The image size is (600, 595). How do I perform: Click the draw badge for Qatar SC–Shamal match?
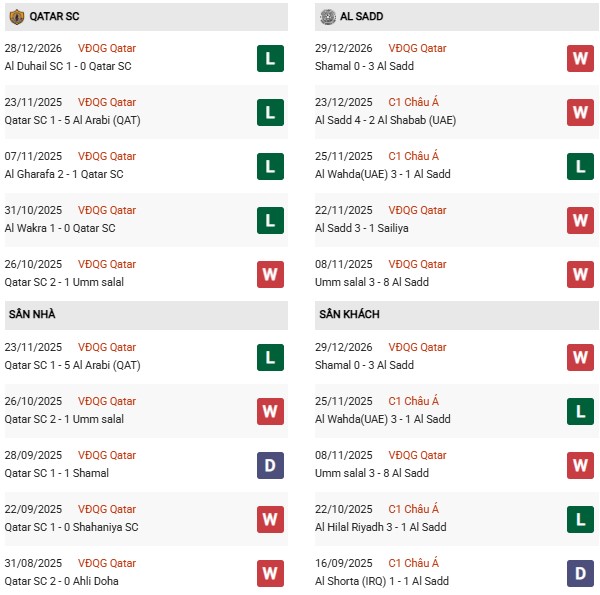click(x=270, y=465)
